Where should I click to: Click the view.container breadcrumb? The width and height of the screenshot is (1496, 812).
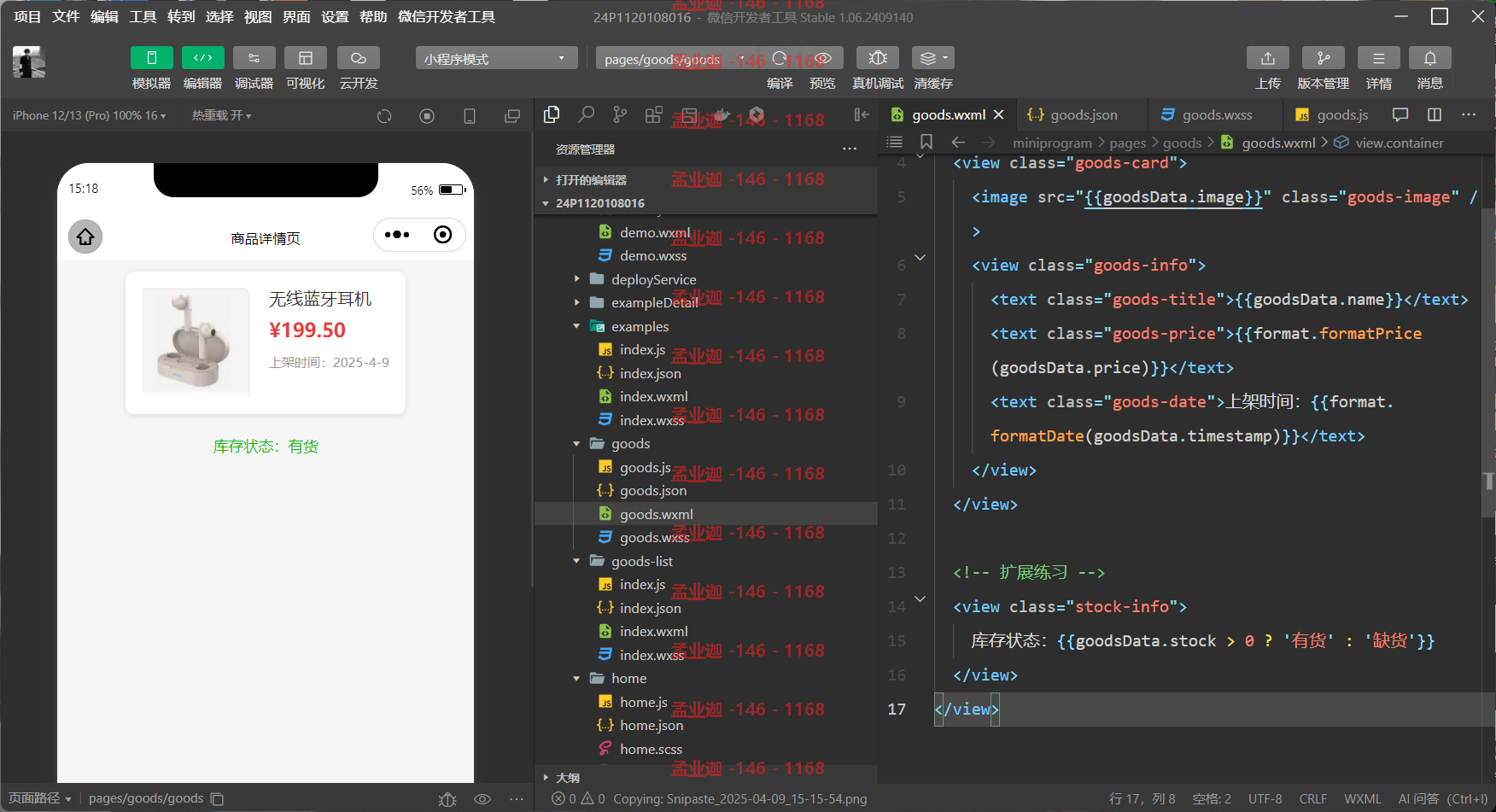click(1389, 143)
